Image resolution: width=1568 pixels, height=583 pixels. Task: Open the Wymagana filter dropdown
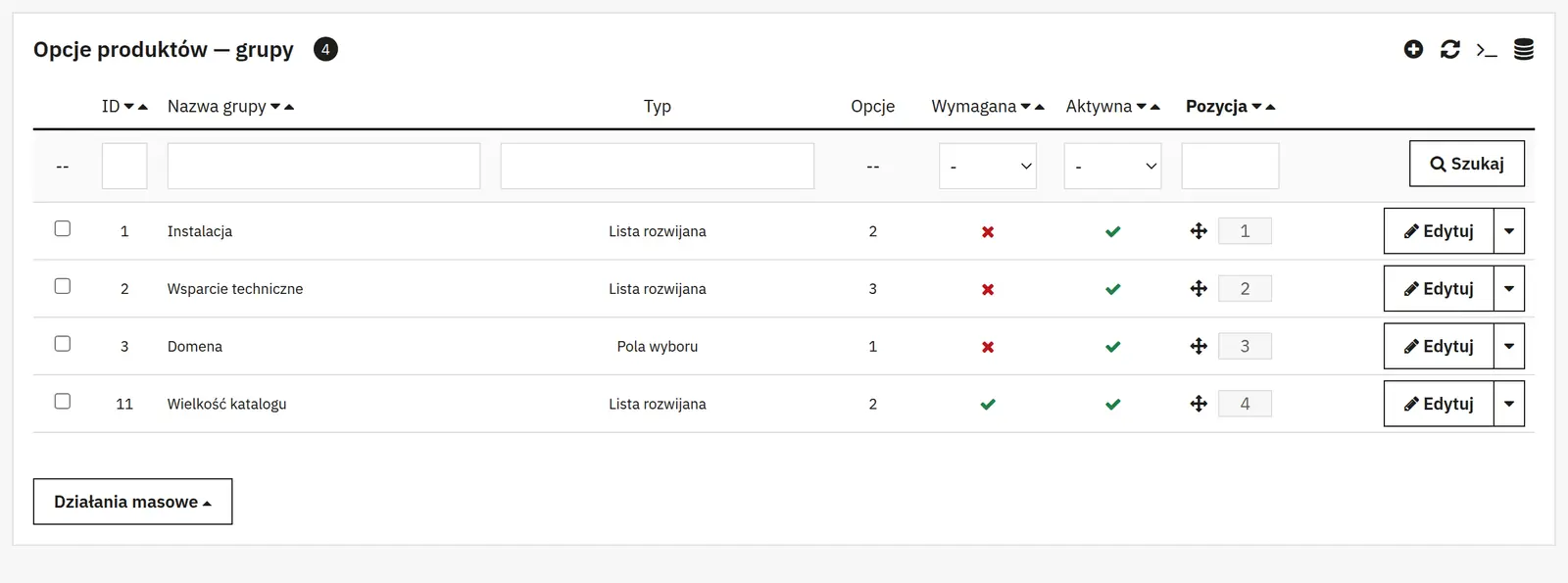(x=988, y=166)
